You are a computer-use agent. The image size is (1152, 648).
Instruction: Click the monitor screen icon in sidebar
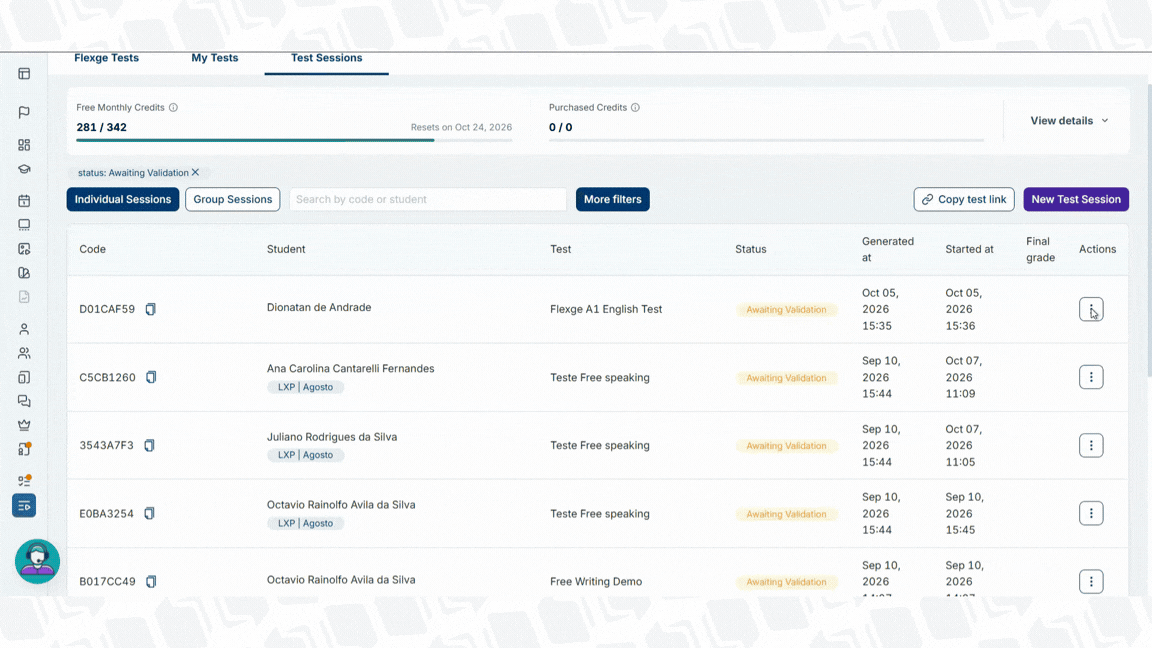[x=24, y=225]
